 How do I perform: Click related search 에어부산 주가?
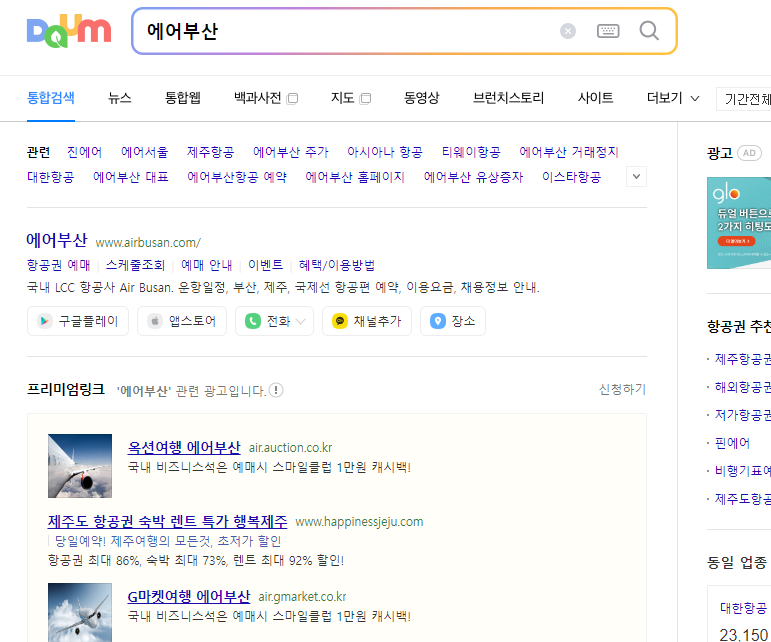tap(291, 152)
